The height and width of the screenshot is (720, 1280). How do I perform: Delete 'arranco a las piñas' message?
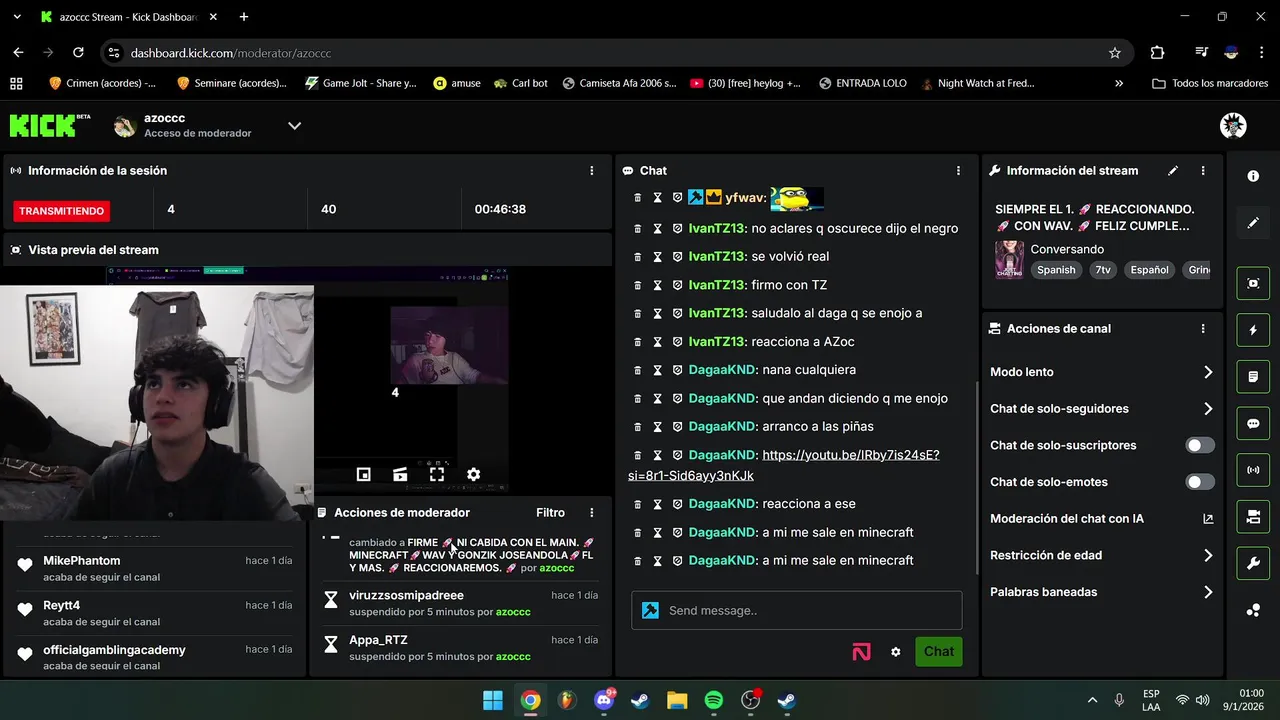point(637,427)
